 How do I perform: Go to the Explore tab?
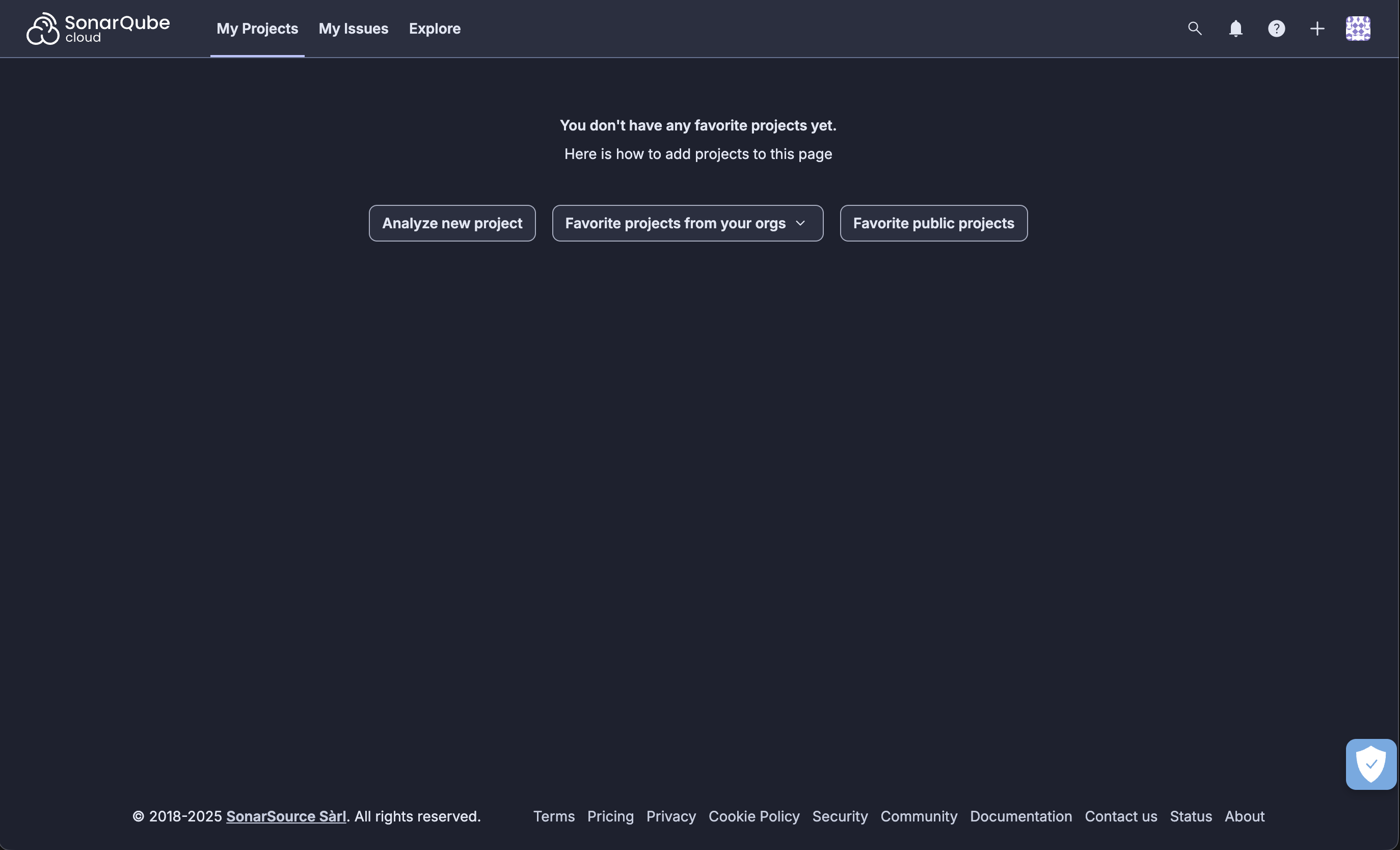434,29
